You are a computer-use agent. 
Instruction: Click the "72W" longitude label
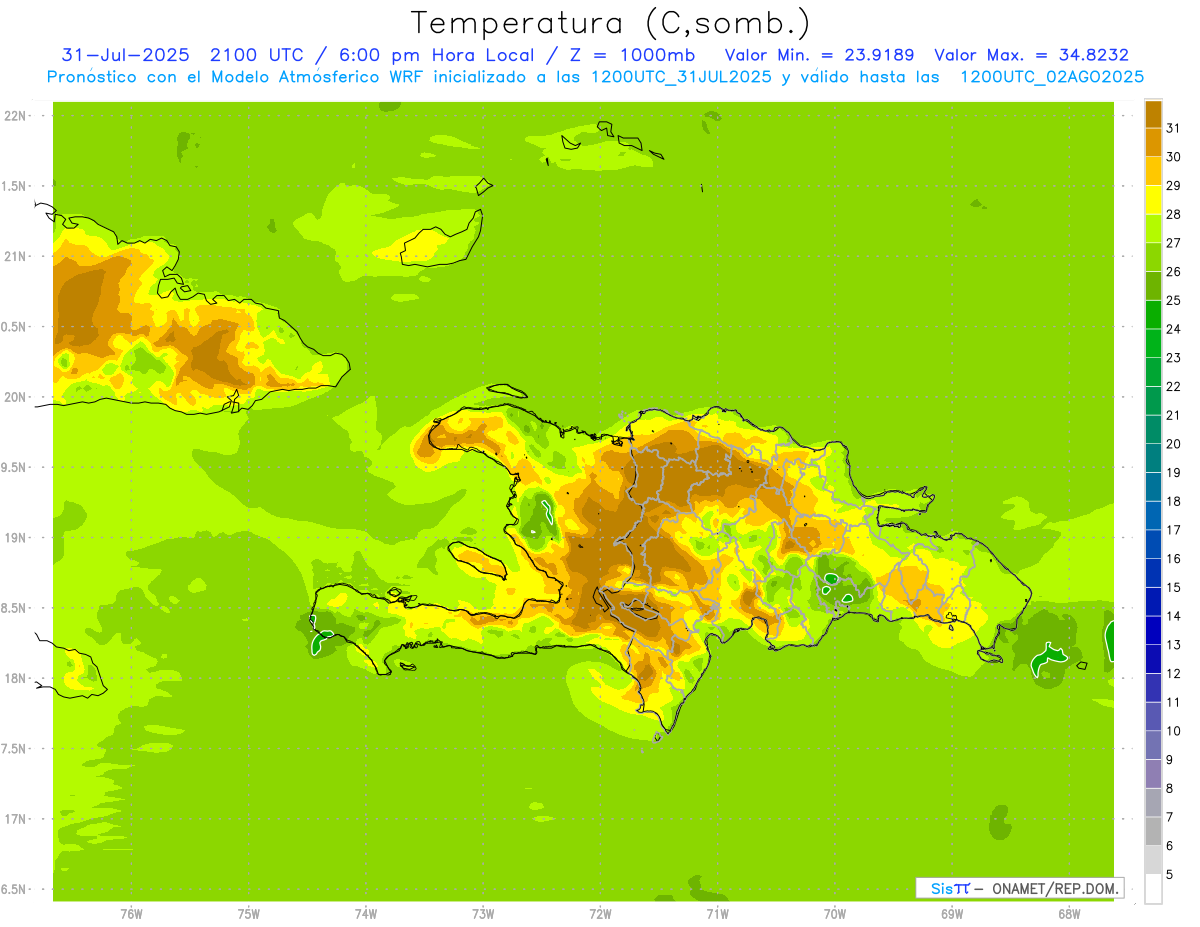pos(600,913)
